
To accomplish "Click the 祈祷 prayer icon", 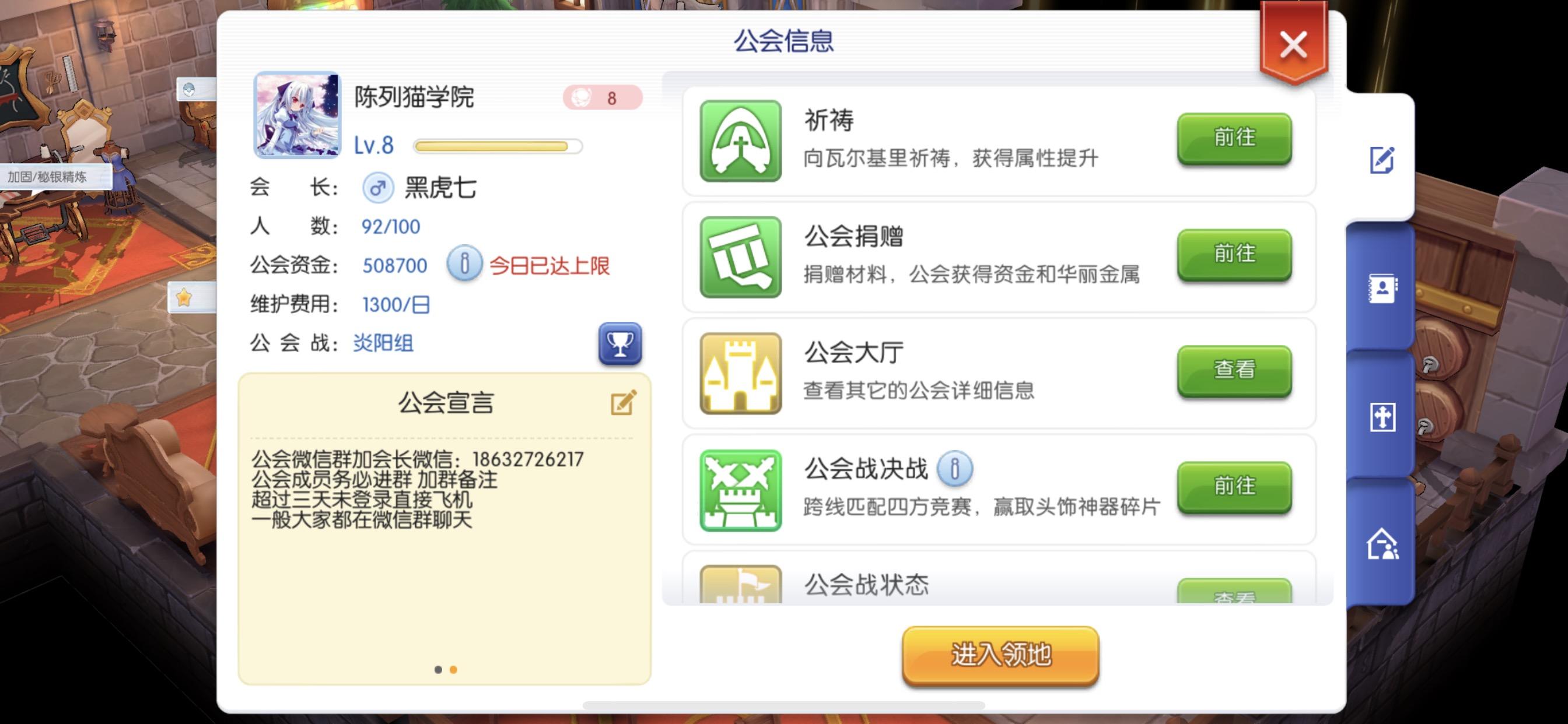I will (740, 140).
